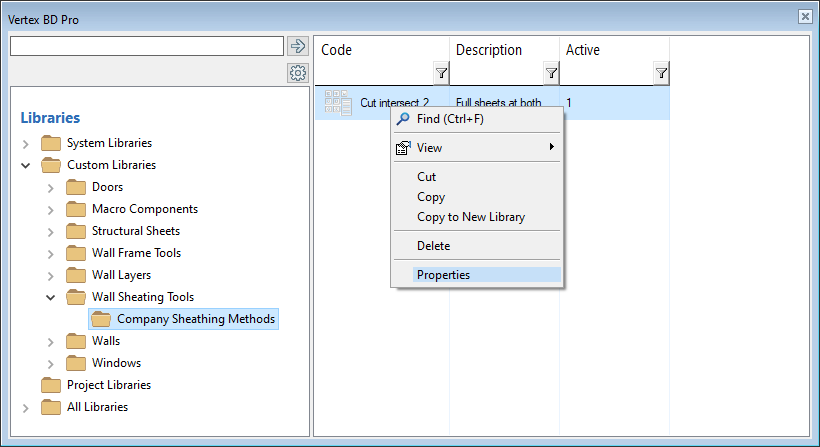Image resolution: width=820 pixels, height=447 pixels.
Task: Expand the Macro Components folder
Action: 51,210
